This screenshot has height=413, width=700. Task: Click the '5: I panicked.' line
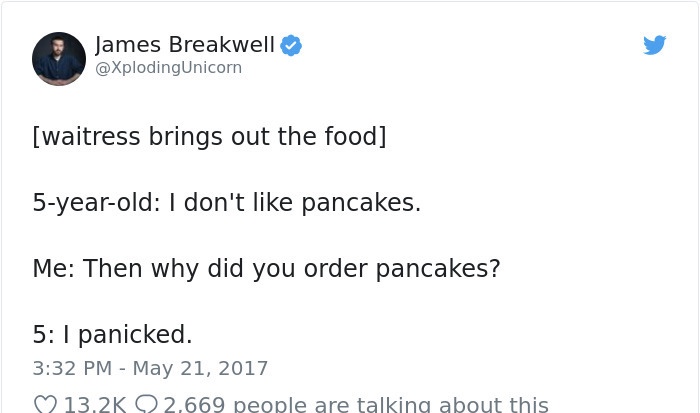tap(112, 334)
